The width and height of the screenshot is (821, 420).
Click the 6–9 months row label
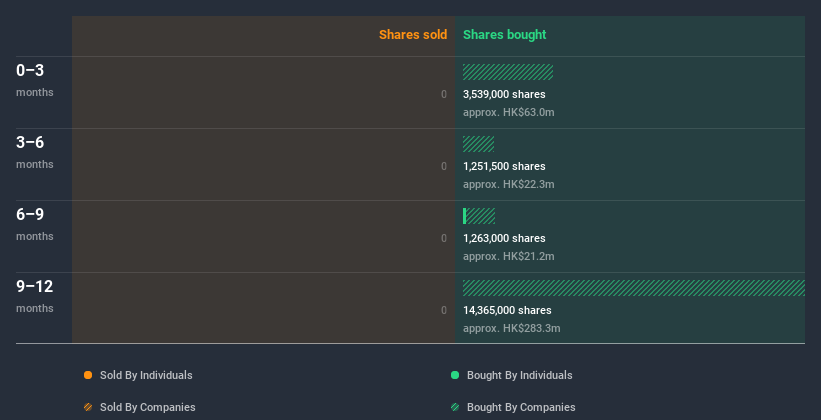(x=35, y=224)
